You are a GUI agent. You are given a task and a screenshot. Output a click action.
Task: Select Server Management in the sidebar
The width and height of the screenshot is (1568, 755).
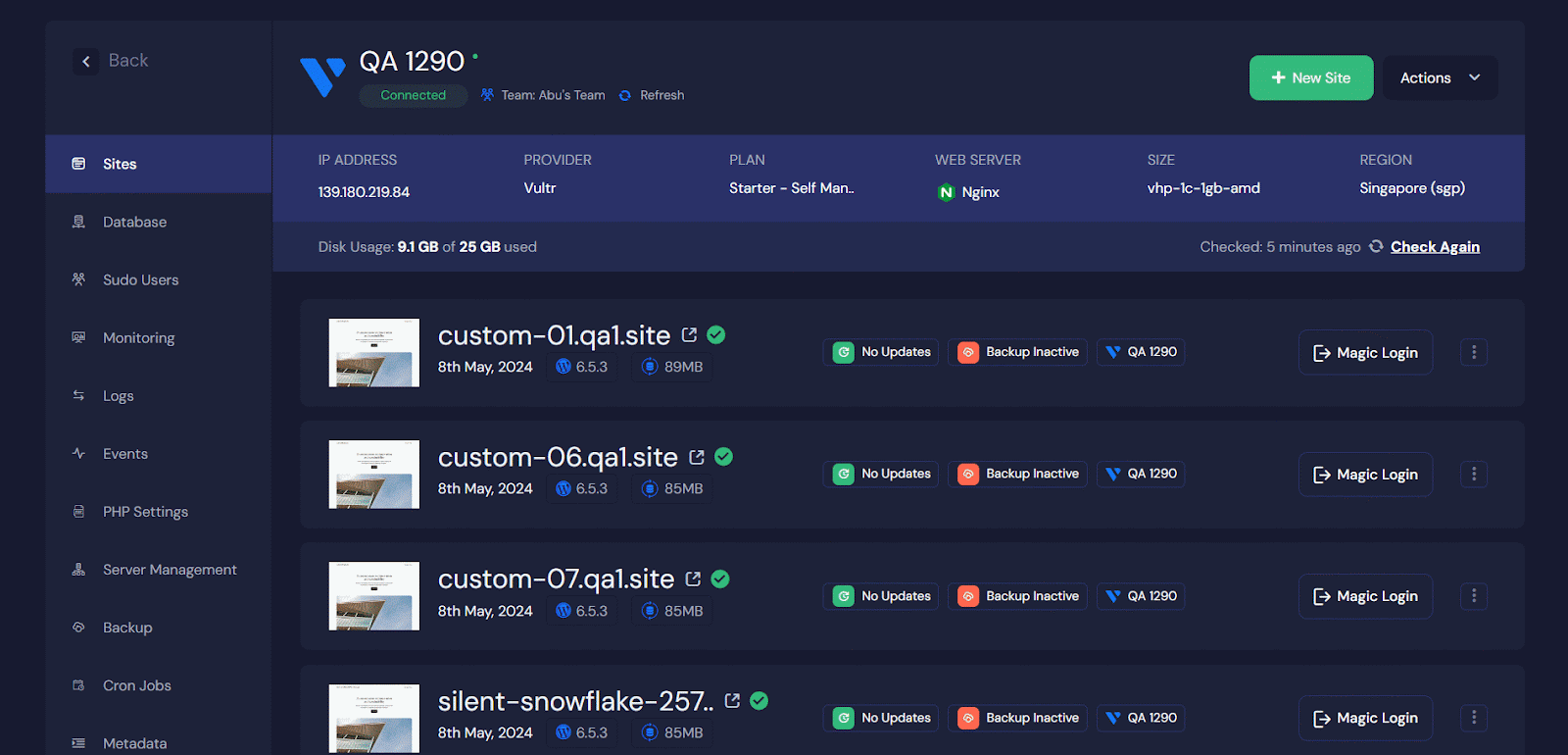170,570
